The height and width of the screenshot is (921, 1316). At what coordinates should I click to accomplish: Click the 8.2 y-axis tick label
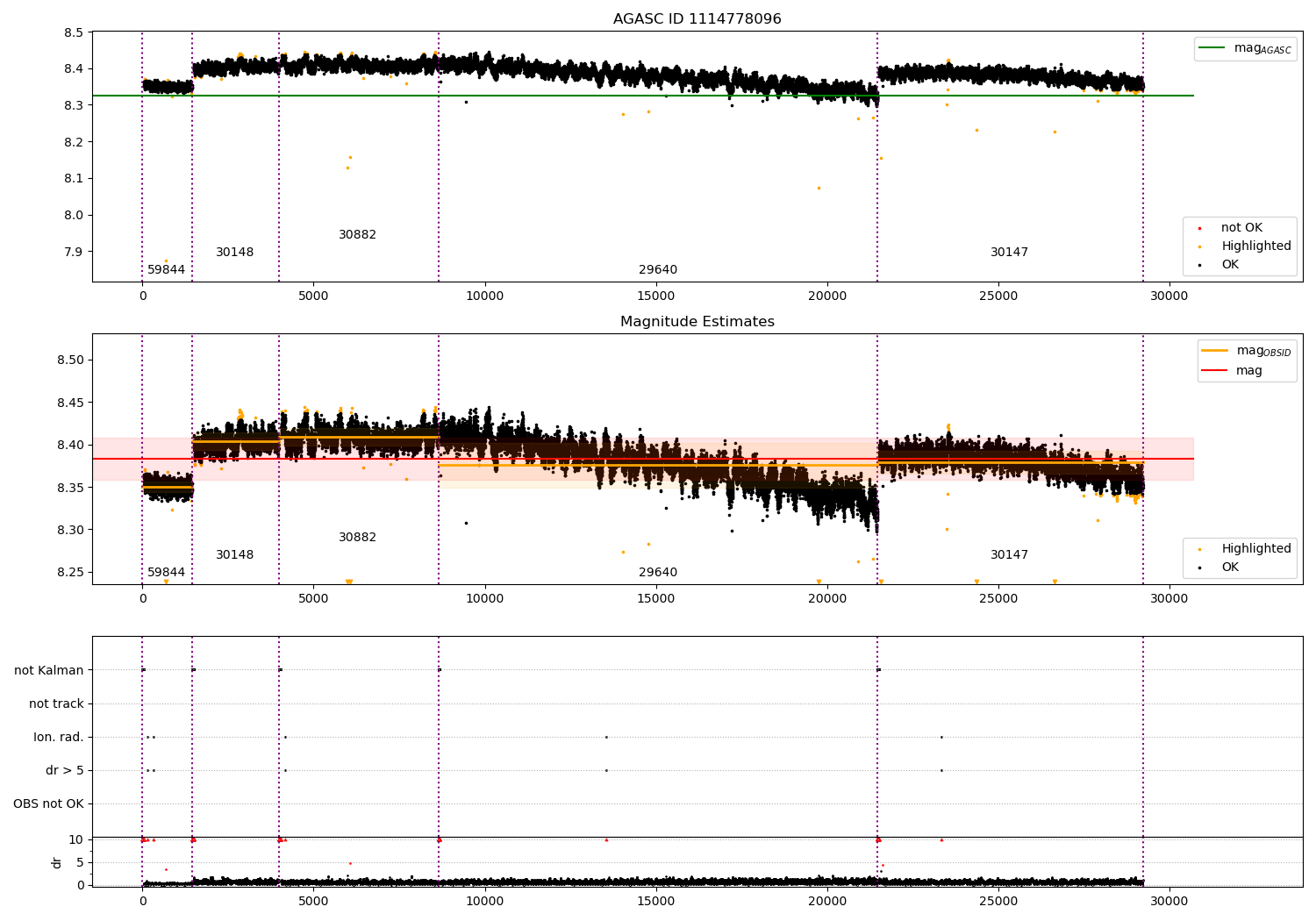[74, 142]
